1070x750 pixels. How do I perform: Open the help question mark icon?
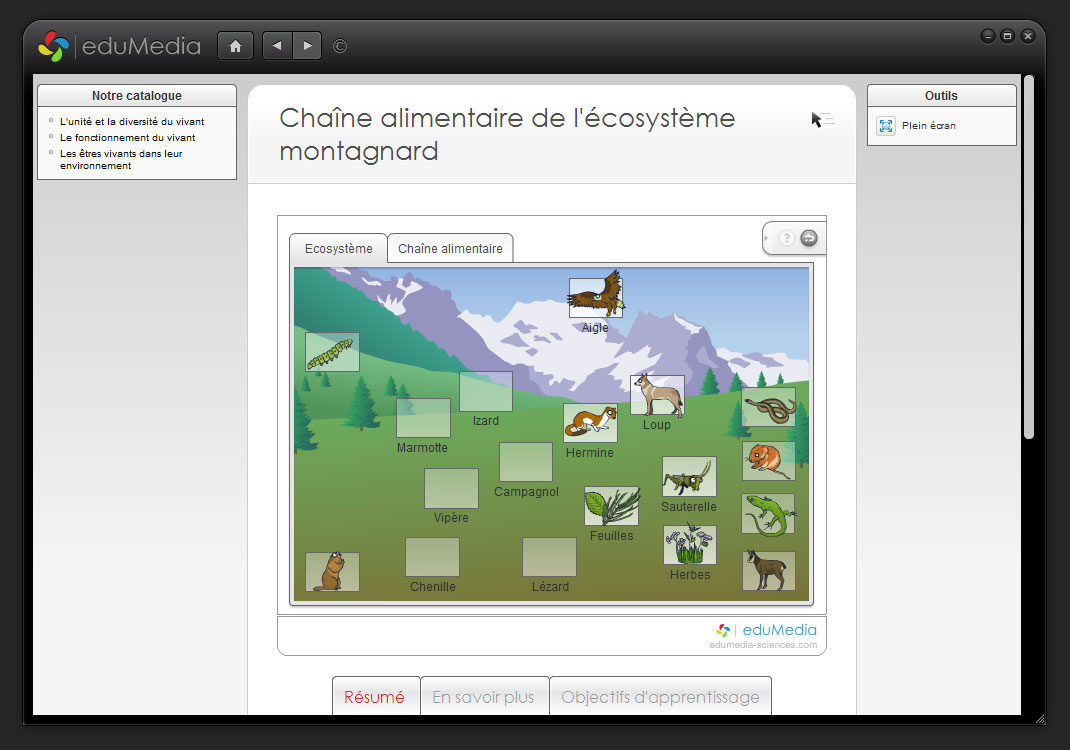click(x=787, y=238)
